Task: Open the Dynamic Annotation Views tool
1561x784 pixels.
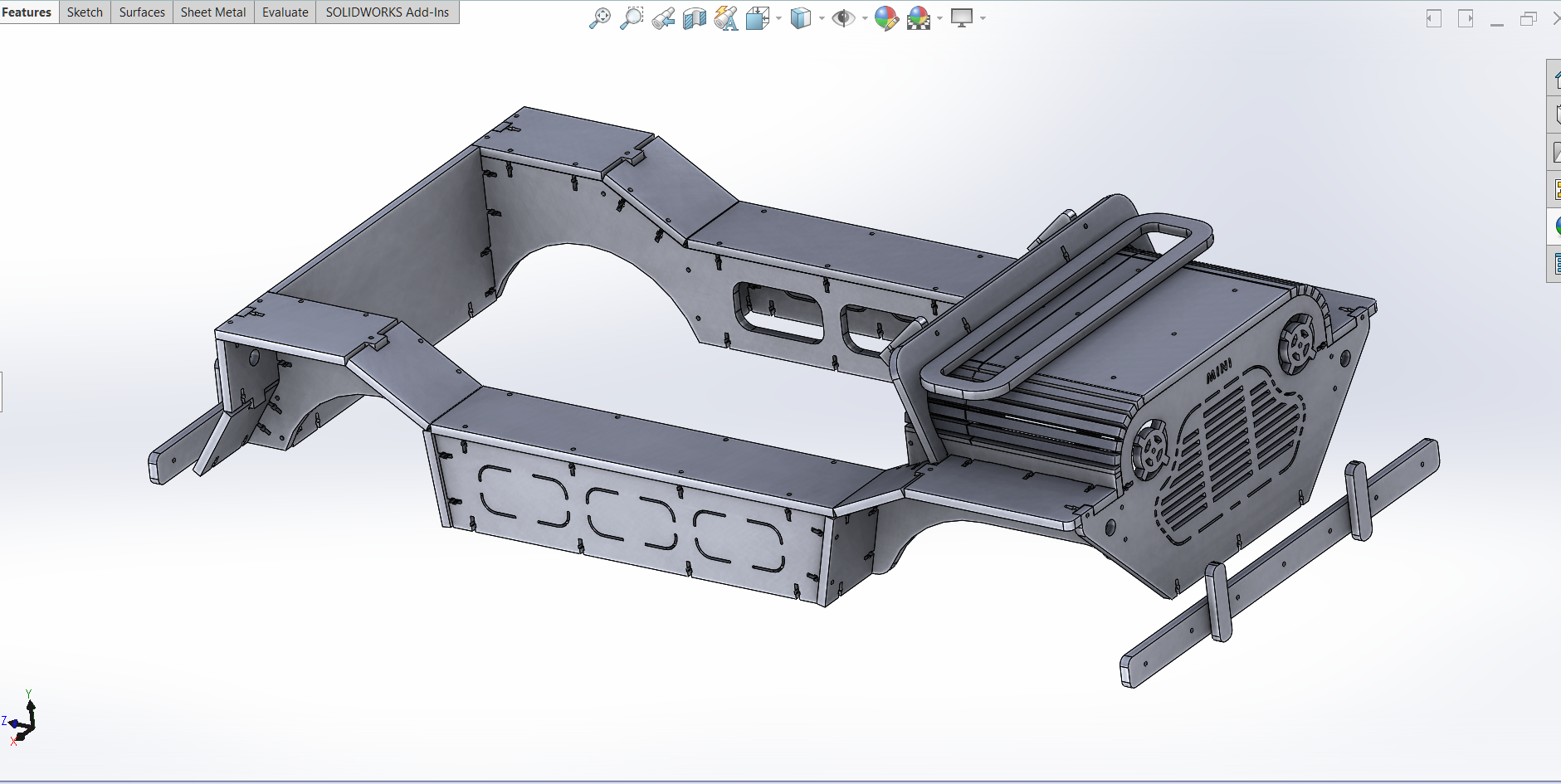Action: (726, 18)
